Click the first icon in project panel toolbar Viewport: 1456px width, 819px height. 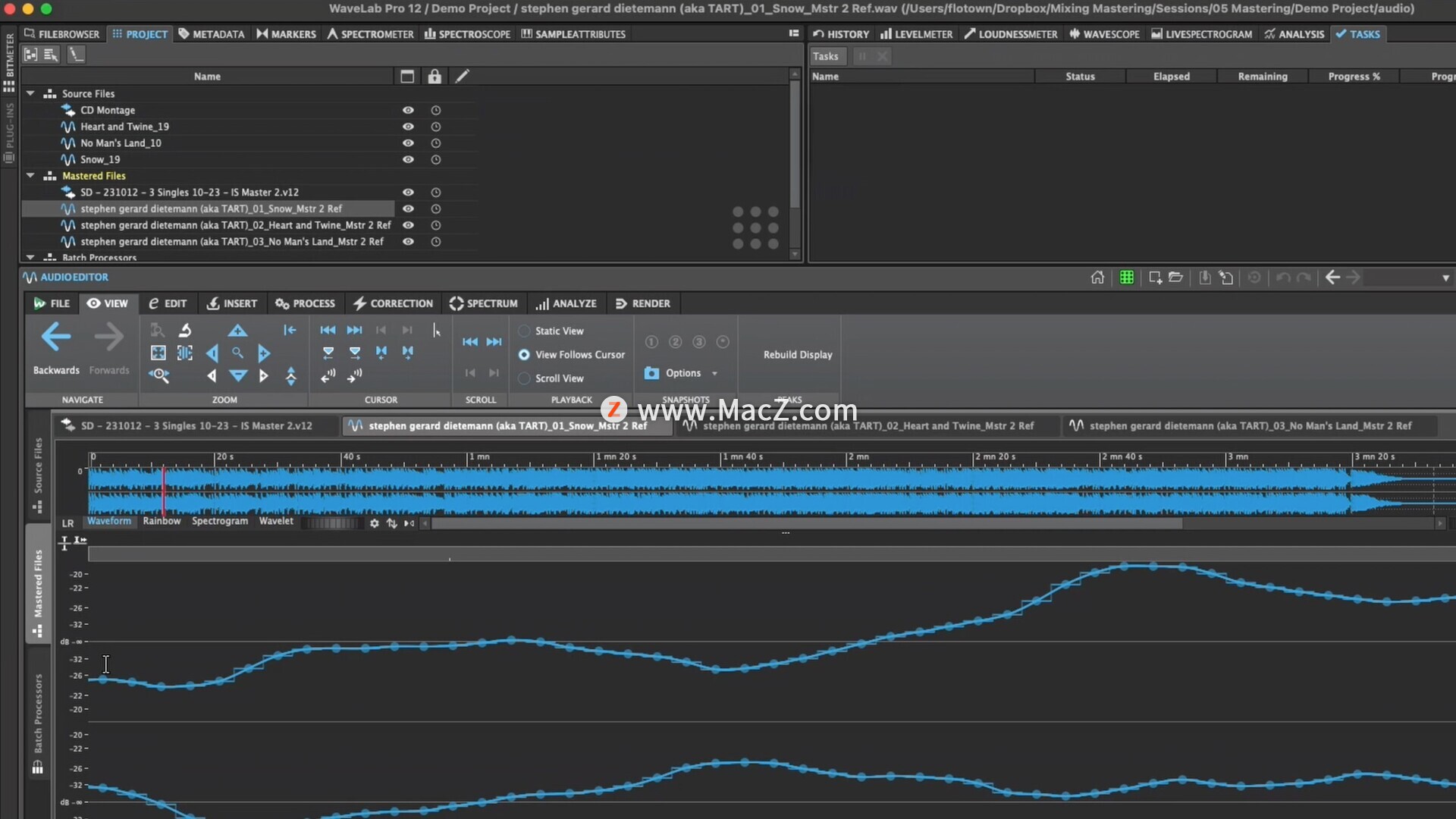coord(31,55)
